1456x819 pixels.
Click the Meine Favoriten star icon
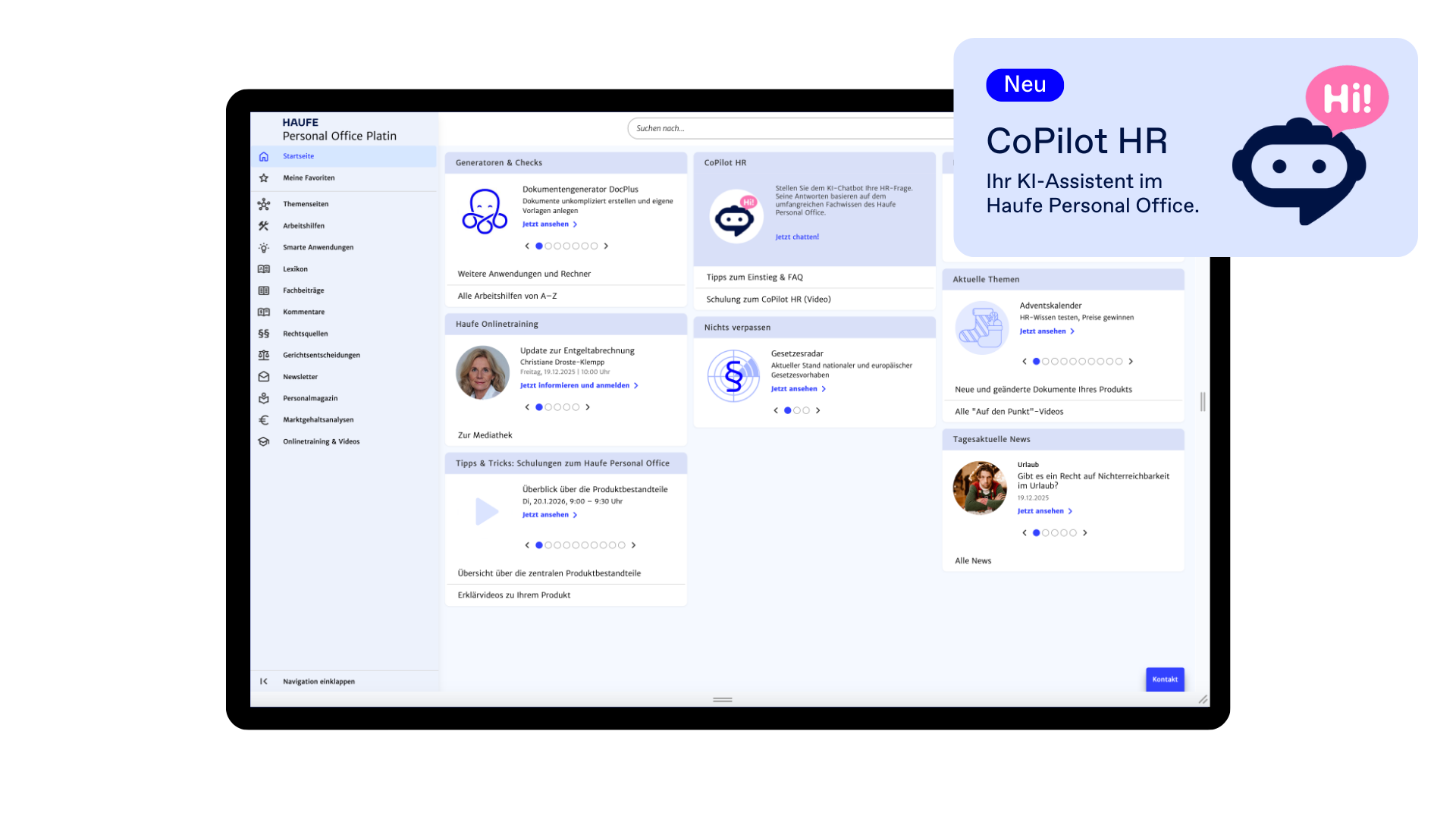[x=264, y=178]
